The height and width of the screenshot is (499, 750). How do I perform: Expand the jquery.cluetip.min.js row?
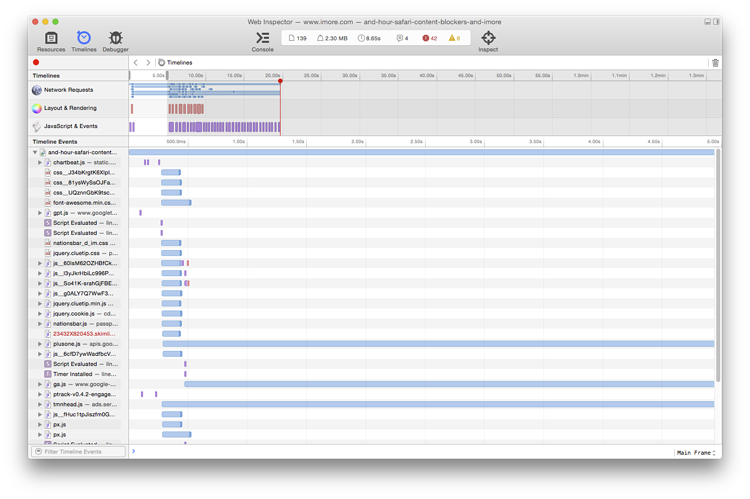[x=40, y=304]
